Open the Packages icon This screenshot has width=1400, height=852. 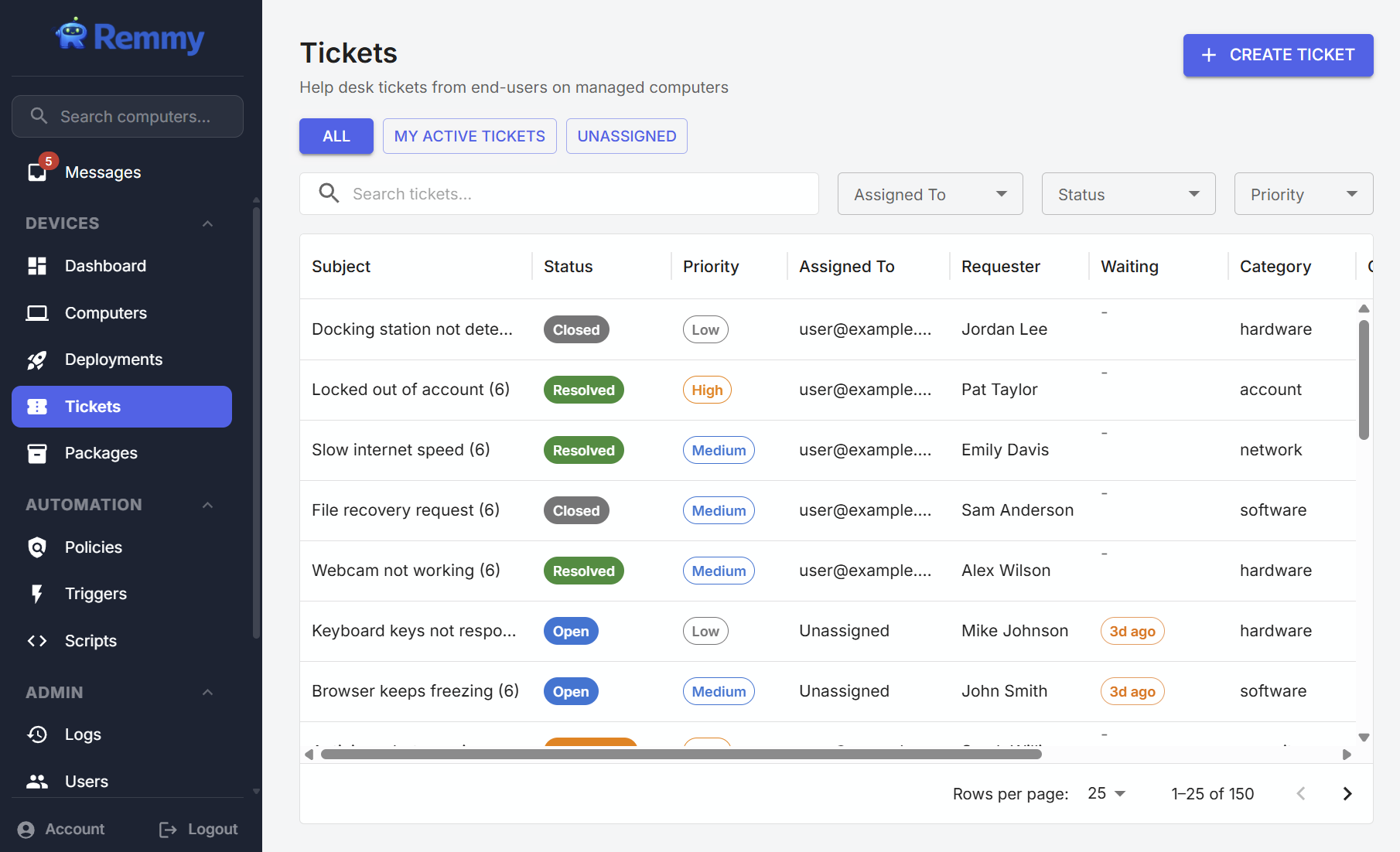37,453
